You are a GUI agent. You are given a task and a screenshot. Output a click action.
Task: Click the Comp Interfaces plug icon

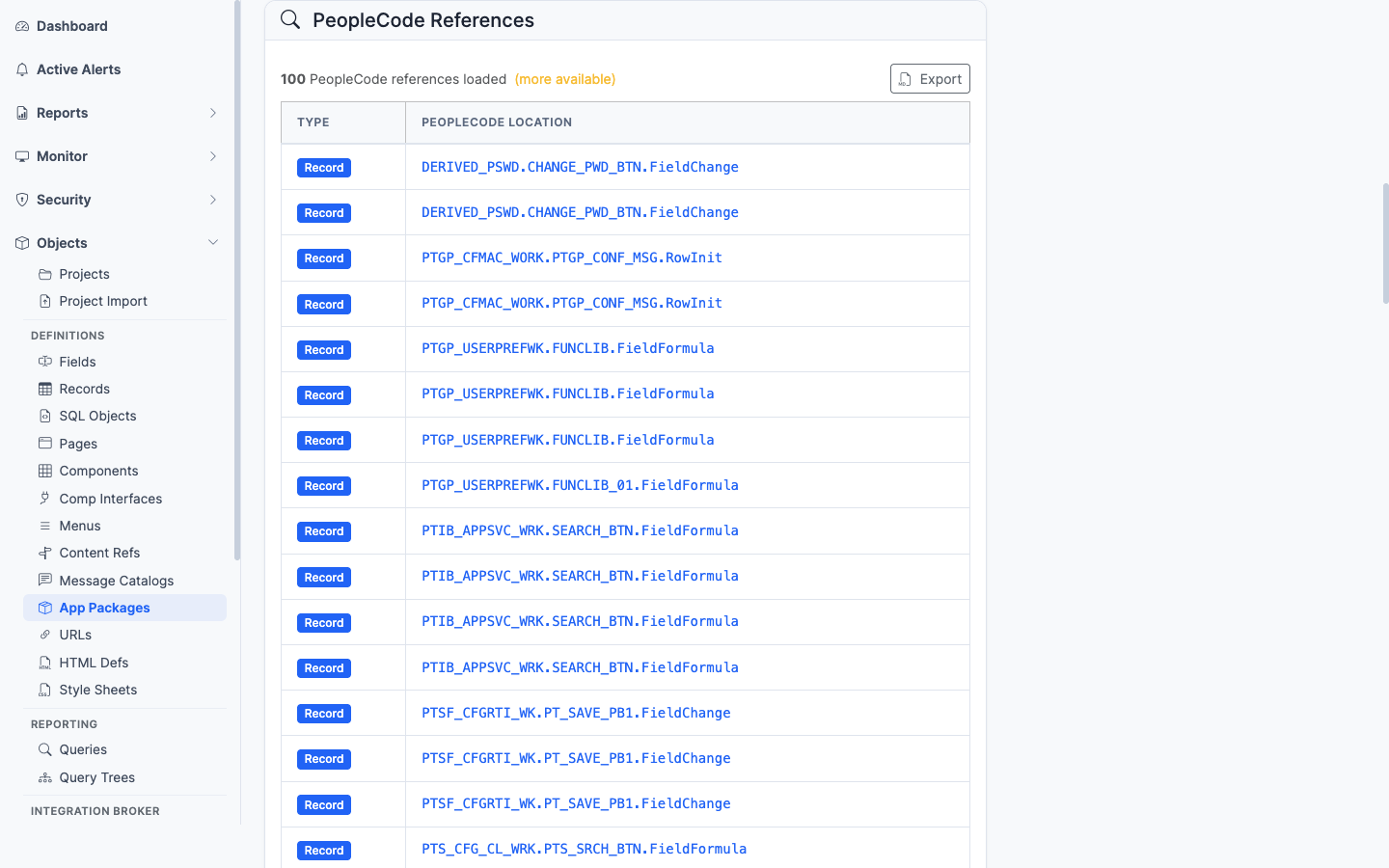45,499
